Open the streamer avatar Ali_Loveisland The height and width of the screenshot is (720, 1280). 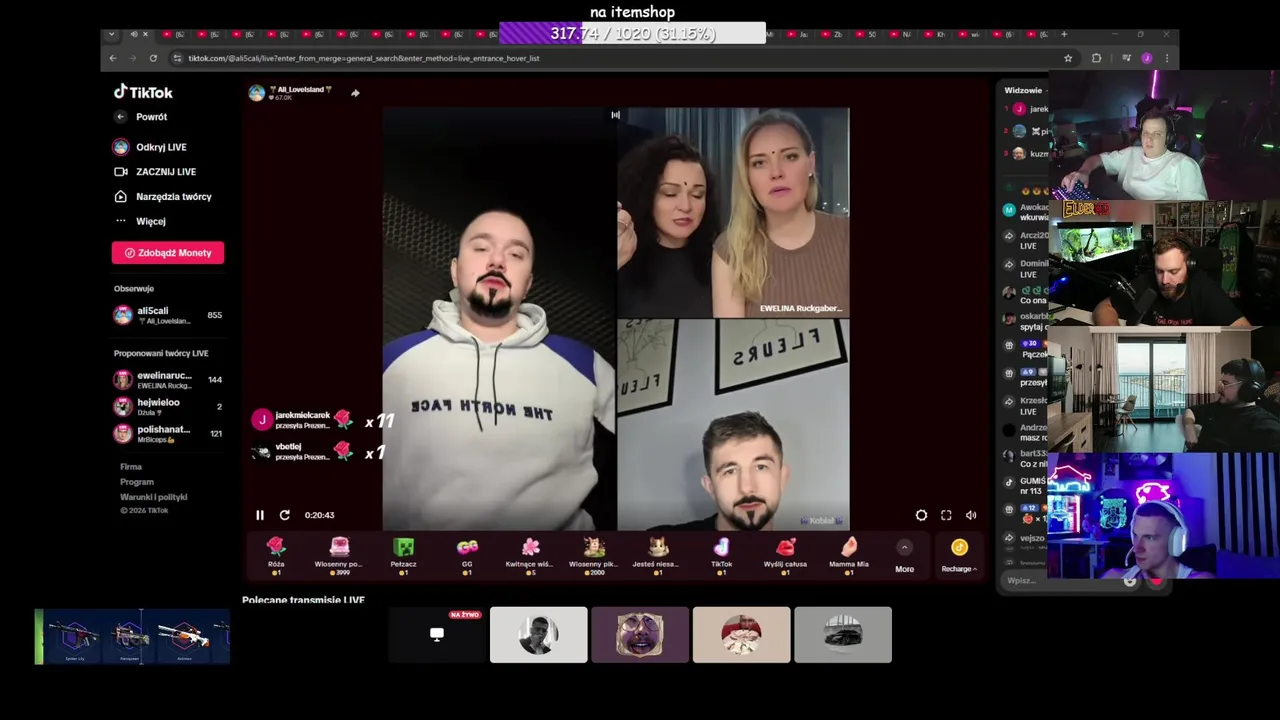pos(257,93)
